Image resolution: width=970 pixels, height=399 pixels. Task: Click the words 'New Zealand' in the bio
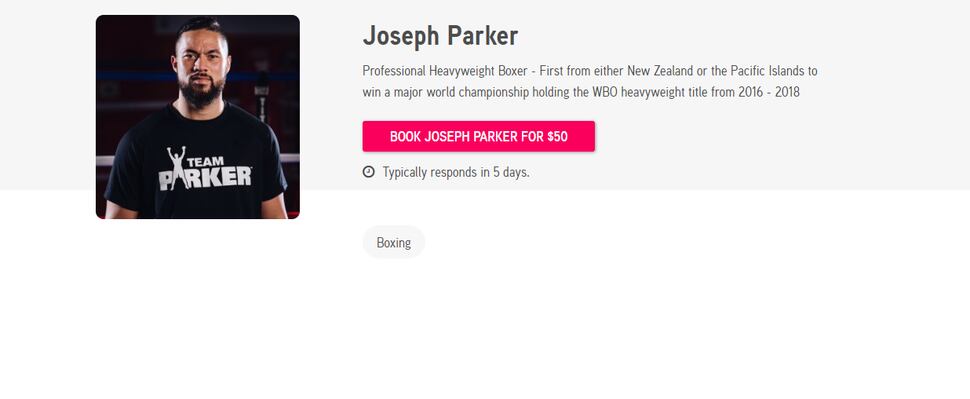coord(660,71)
